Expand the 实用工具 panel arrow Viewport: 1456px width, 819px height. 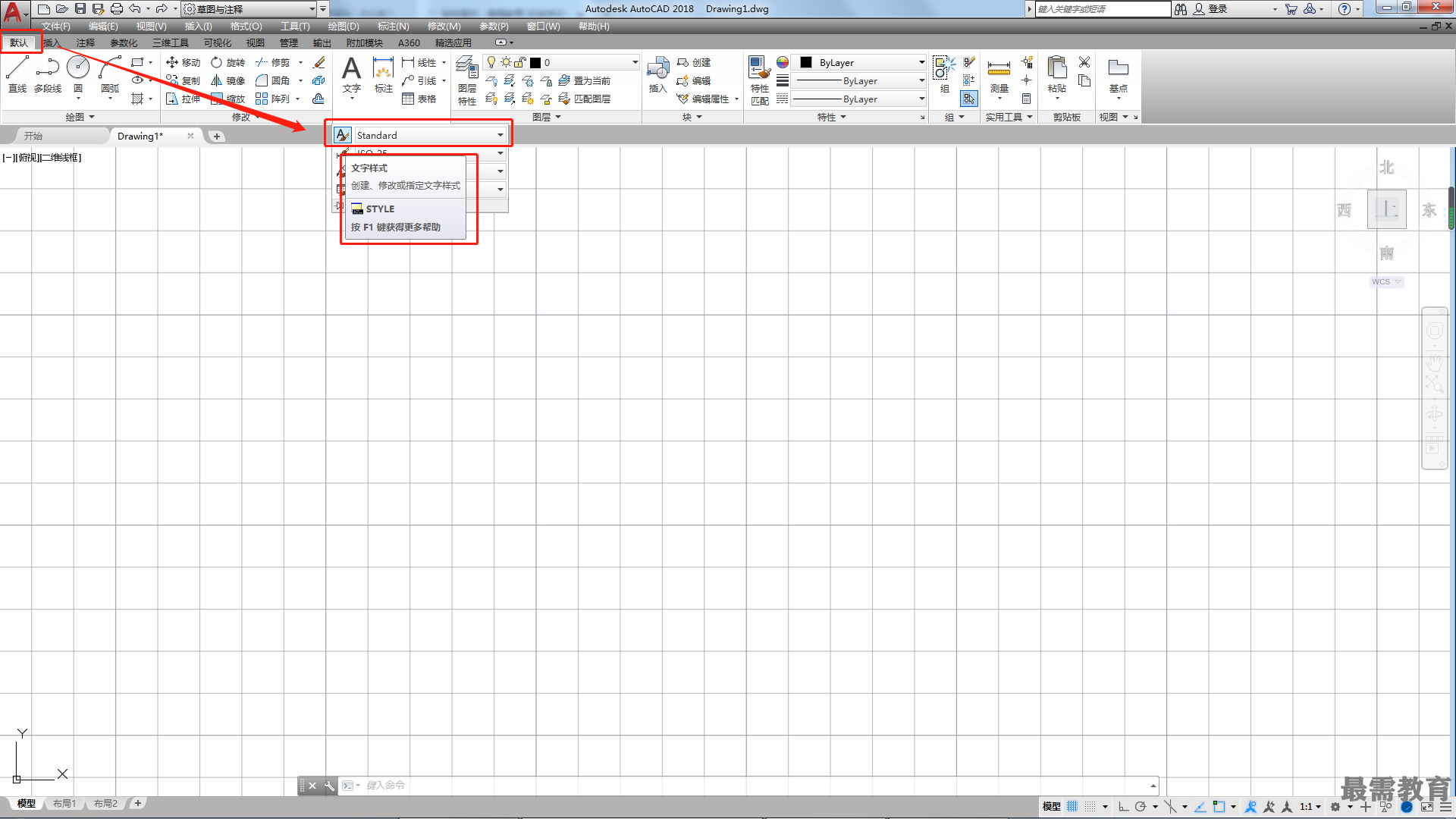click(x=1030, y=117)
